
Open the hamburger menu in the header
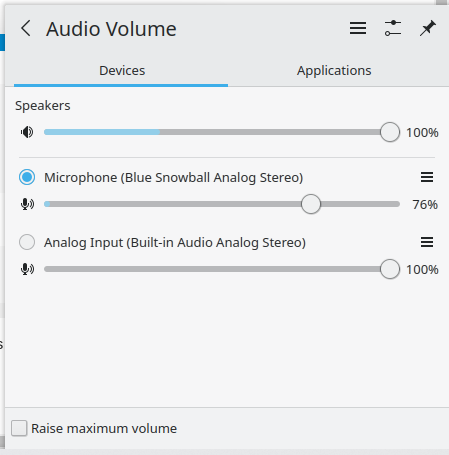[358, 28]
